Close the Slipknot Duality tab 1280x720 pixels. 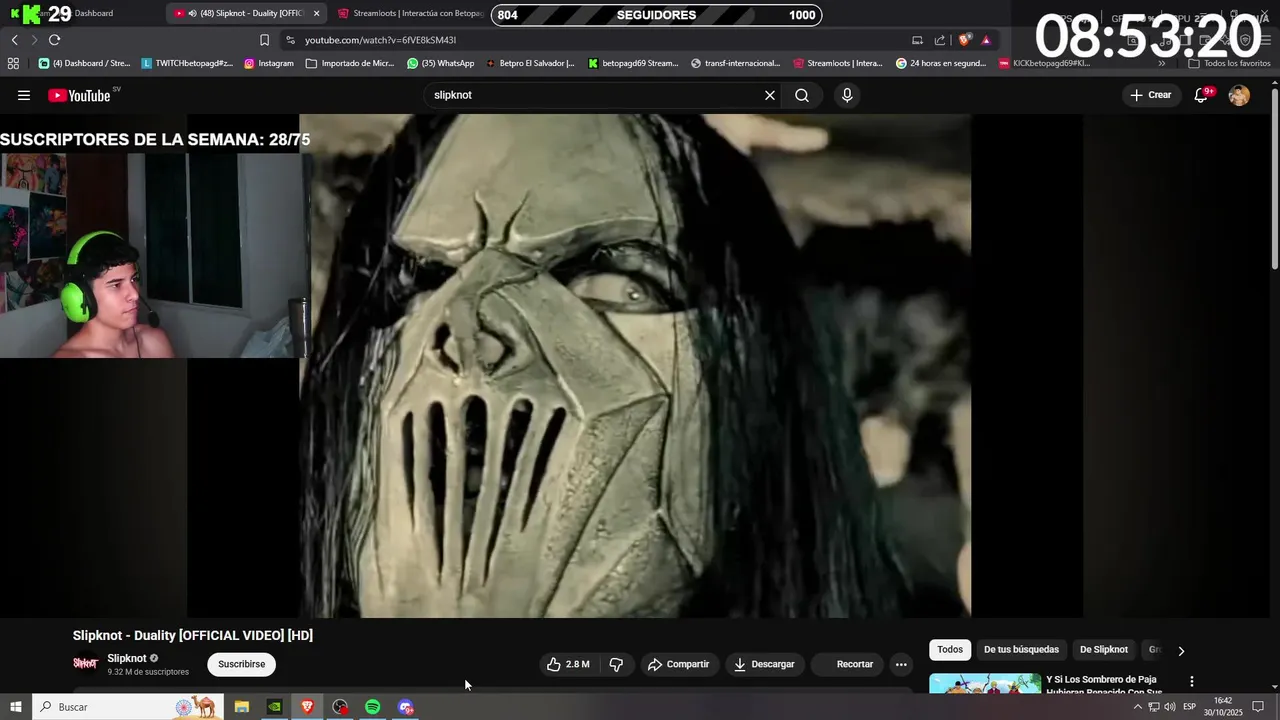(x=316, y=14)
